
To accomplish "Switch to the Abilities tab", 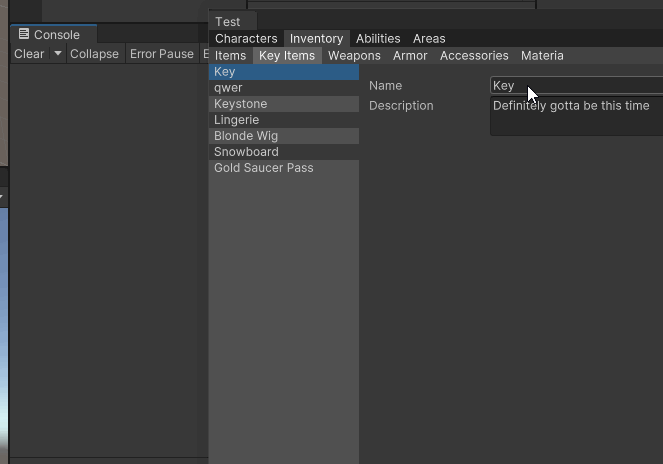I will (x=378, y=38).
